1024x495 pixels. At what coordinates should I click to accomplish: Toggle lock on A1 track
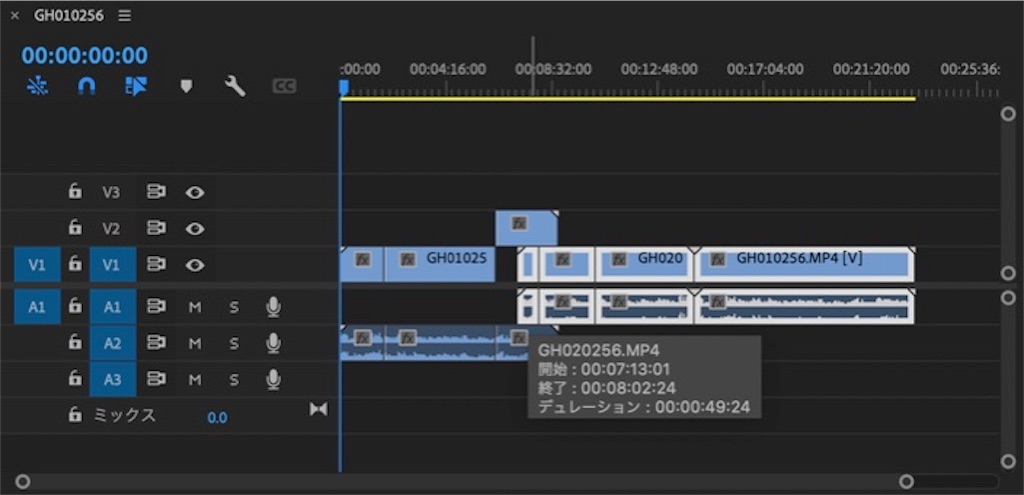[x=75, y=306]
